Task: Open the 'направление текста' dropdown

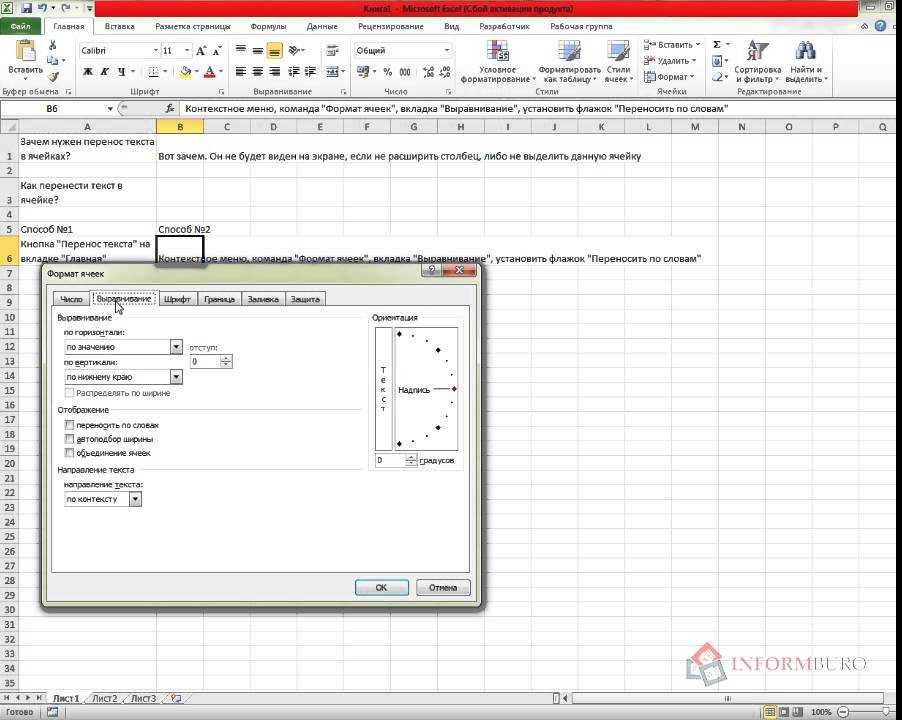Action: tap(135, 499)
